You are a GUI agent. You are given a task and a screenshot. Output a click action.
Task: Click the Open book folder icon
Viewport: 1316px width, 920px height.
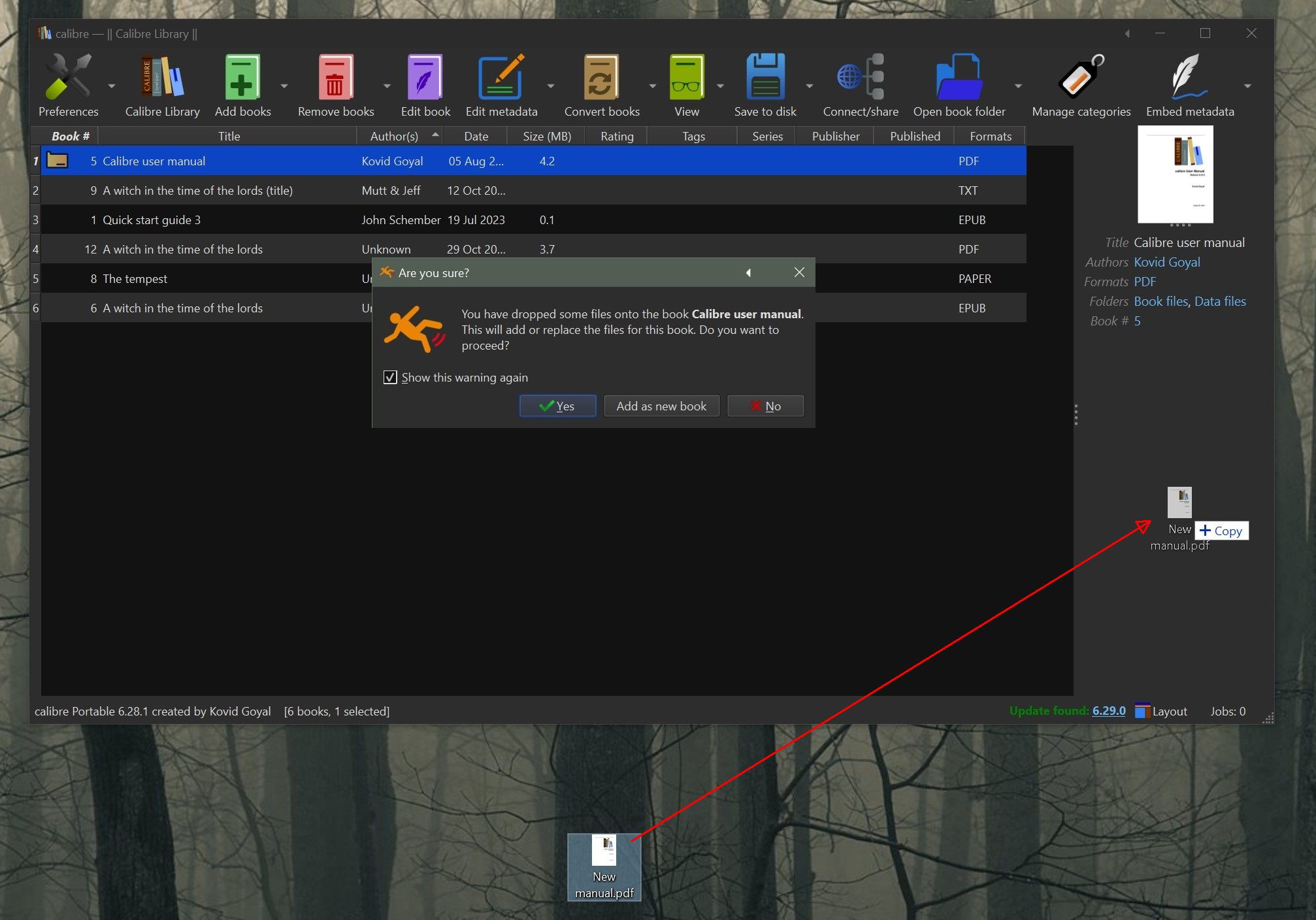click(x=959, y=76)
